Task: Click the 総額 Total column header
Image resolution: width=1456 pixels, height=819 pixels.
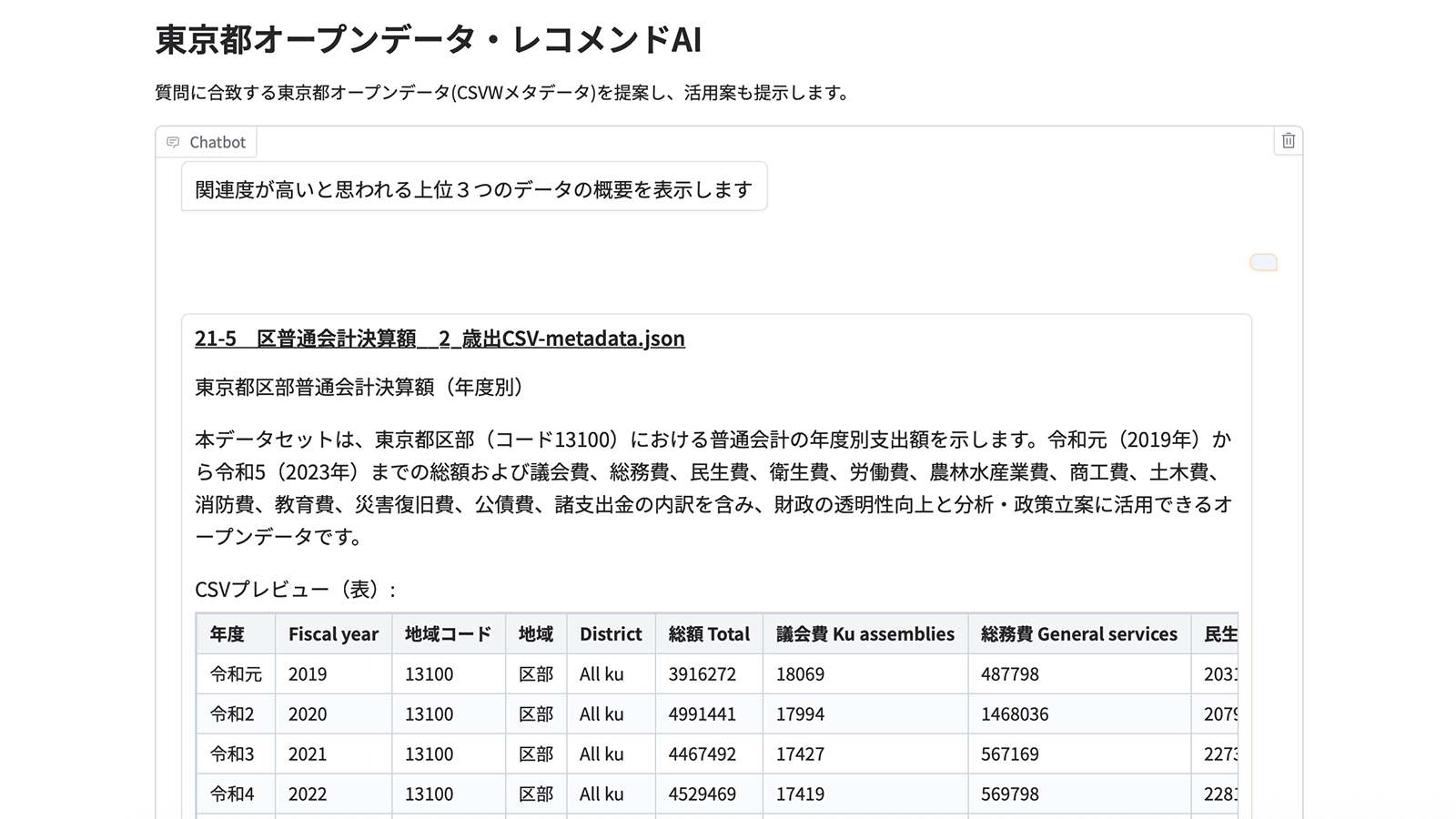Action: coord(709,634)
